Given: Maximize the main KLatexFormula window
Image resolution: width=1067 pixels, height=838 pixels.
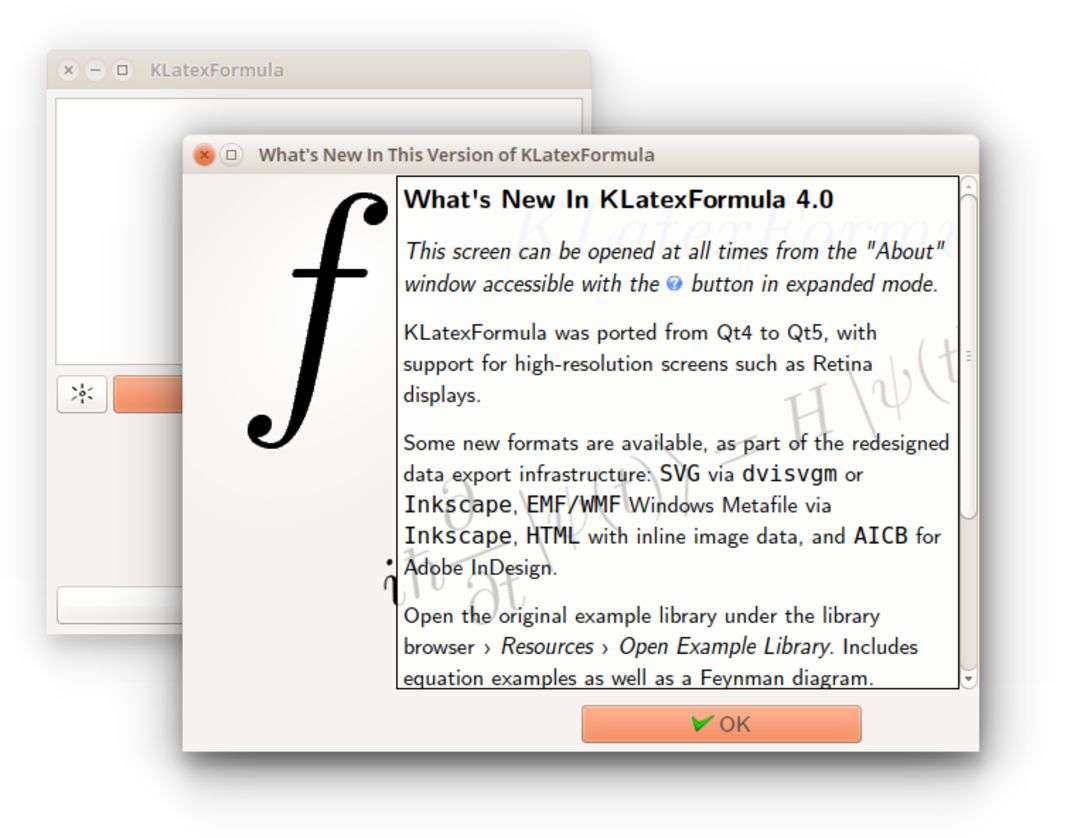Looking at the screenshot, I should [x=122, y=70].
